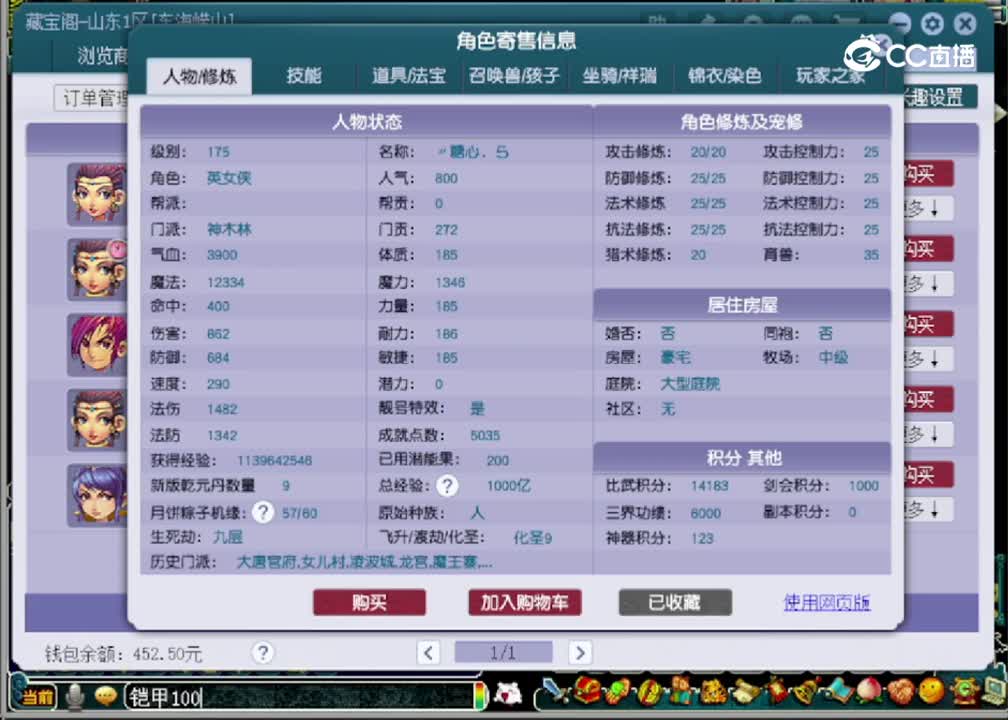
Task: Open the 月饼粽子机缘 help question mark
Action: 262,512
